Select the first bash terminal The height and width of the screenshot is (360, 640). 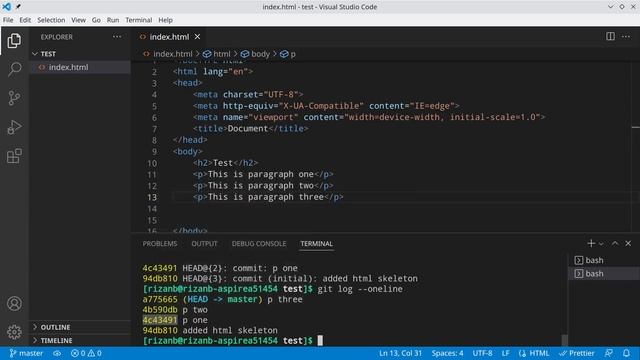pyautogui.click(x=604, y=260)
